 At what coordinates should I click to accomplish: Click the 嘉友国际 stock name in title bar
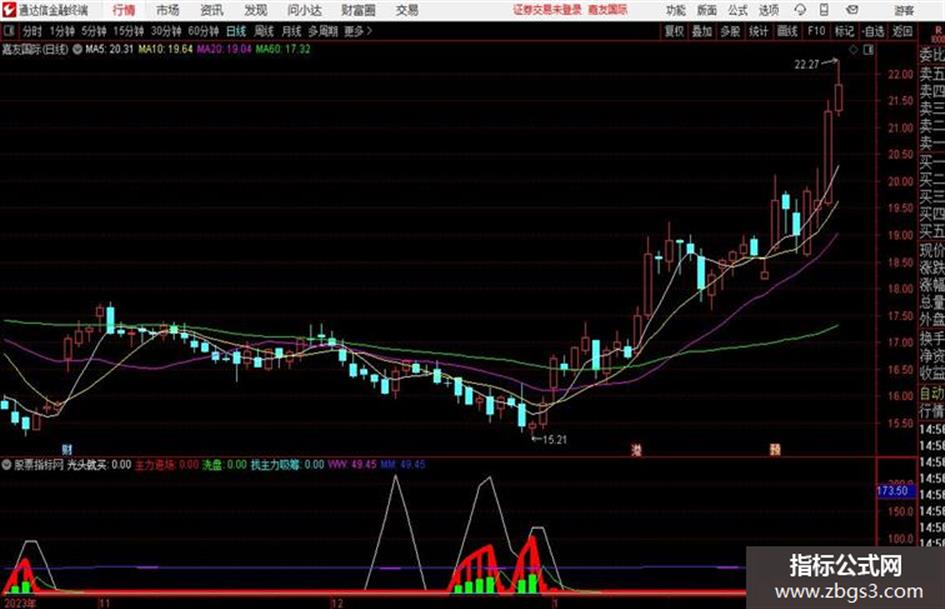(x=608, y=10)
